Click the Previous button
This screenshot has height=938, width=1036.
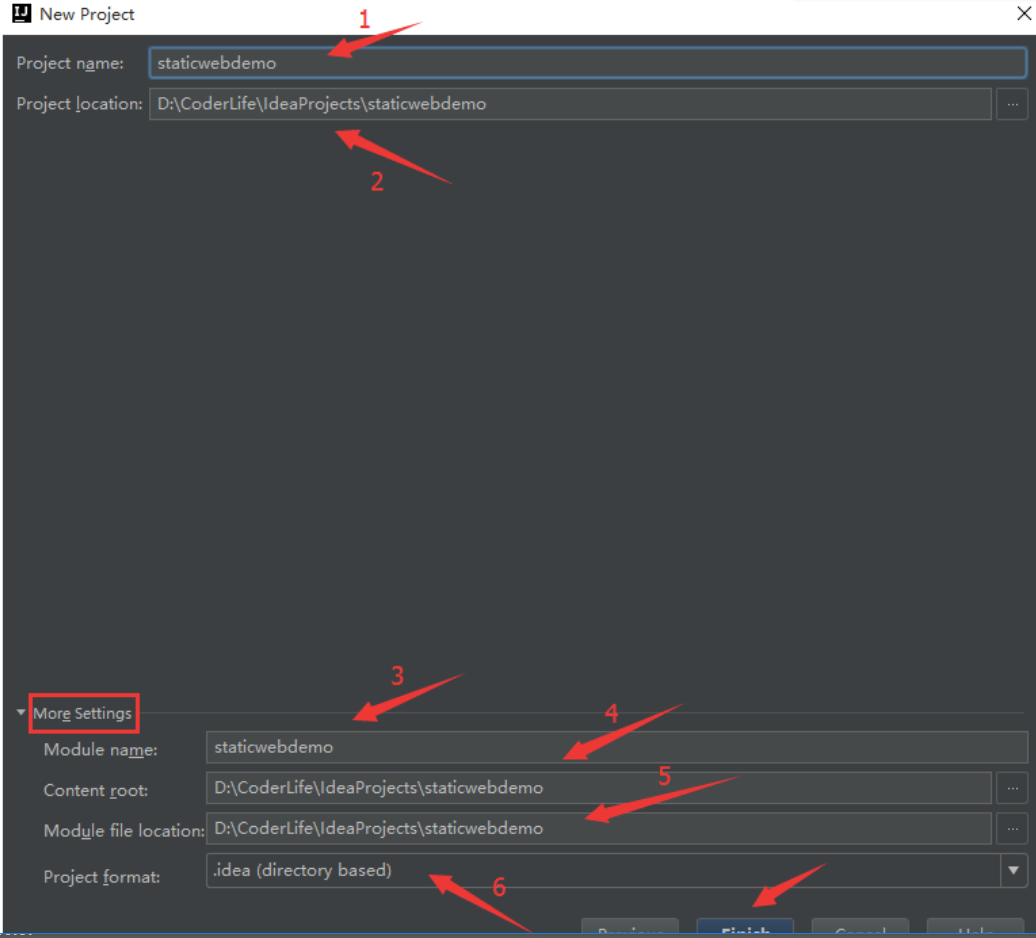(x=630, y=927)
